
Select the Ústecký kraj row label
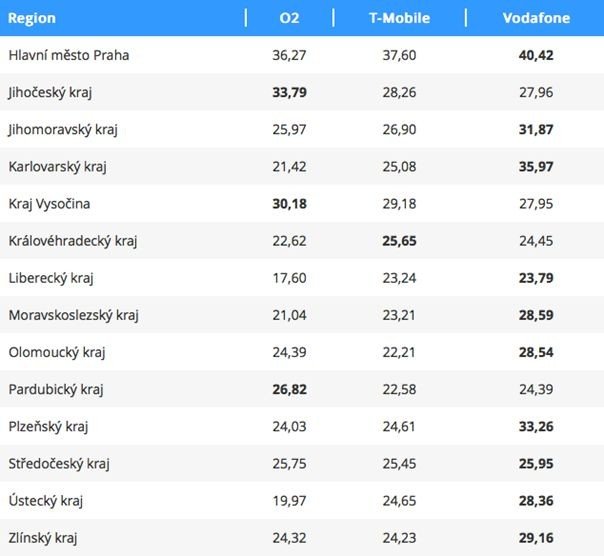point(47,500)
